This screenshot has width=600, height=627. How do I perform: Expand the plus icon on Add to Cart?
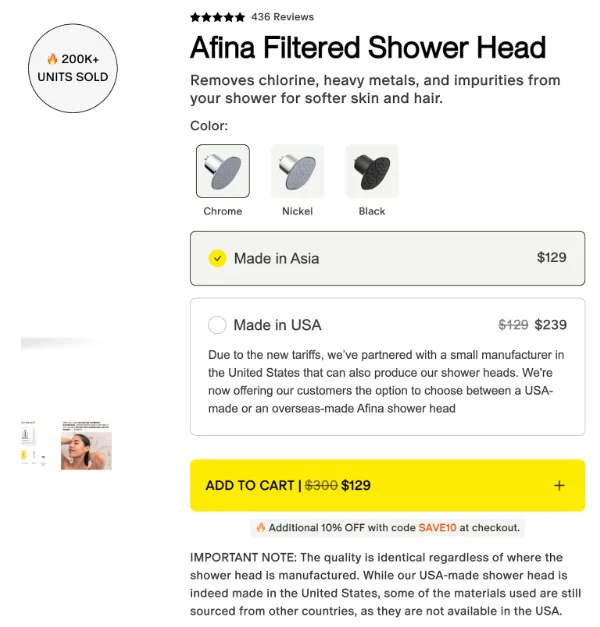[559, 486]
